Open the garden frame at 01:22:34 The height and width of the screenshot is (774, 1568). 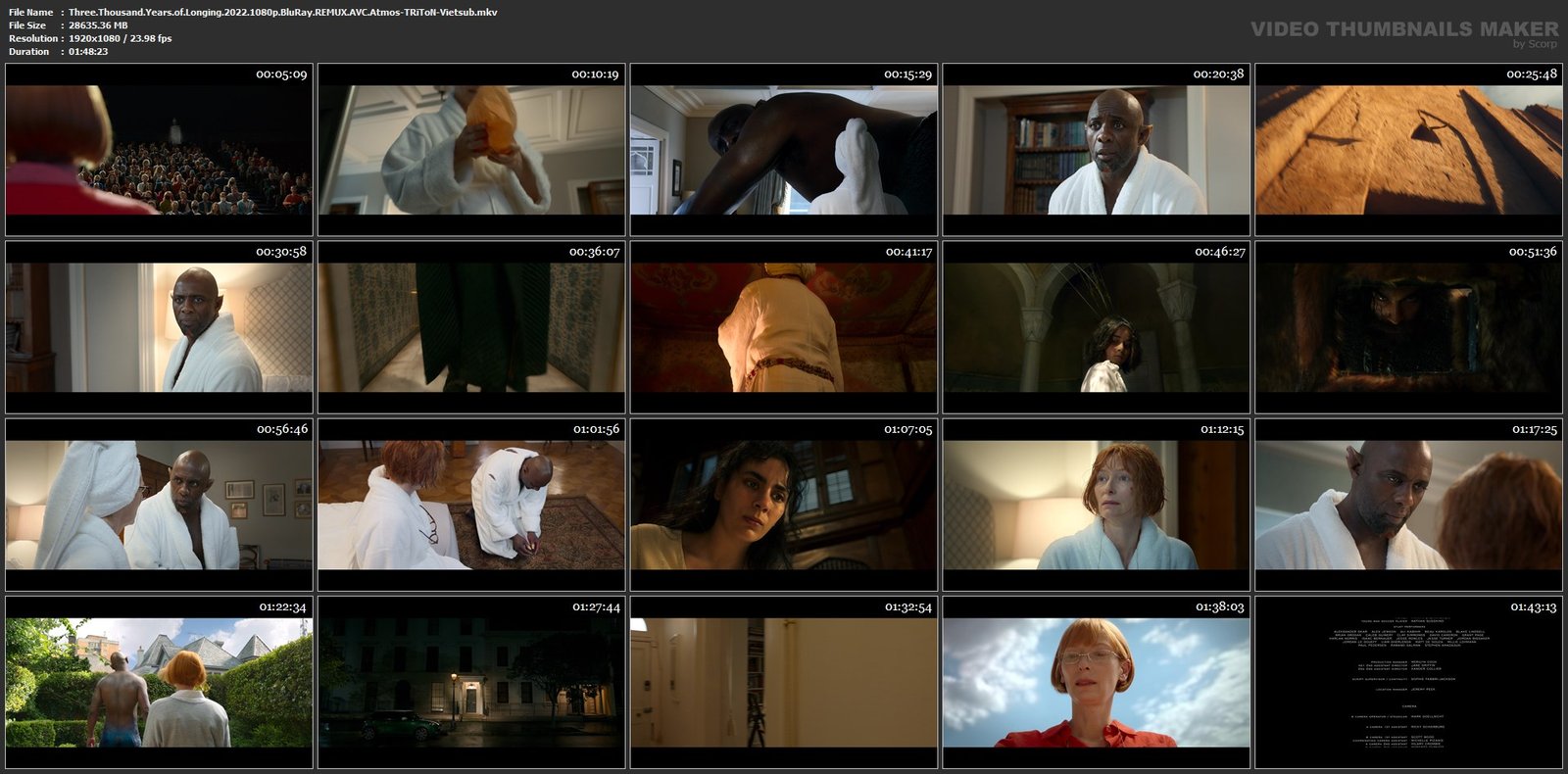point(159,683)
